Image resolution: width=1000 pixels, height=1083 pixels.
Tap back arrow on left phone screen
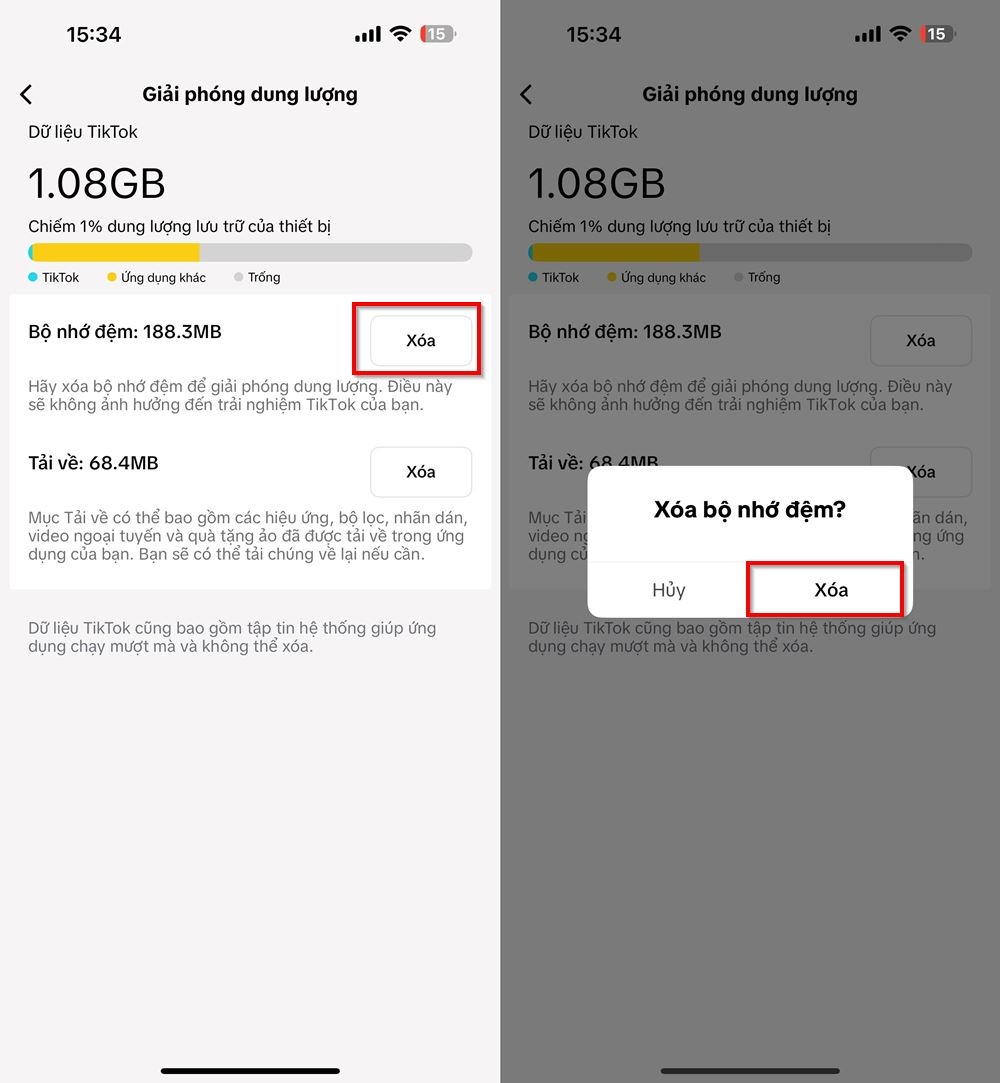pos(27,95)
